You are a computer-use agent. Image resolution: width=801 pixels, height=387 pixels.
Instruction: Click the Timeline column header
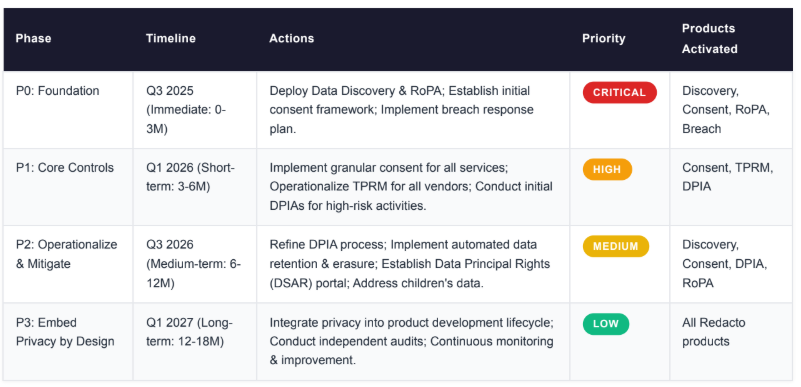(x=195, y=39)
